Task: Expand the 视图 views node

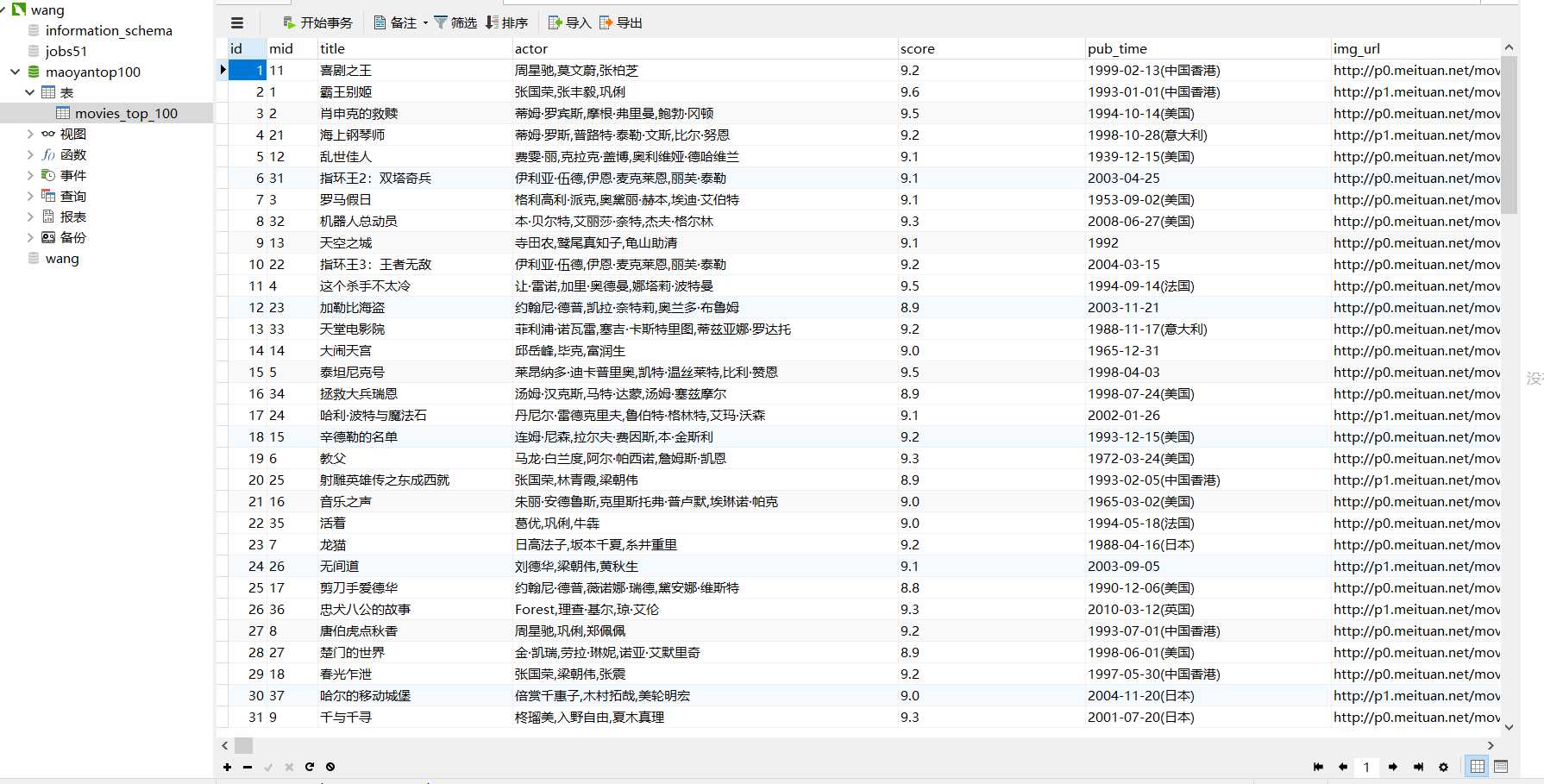Action: click(30, 134)
